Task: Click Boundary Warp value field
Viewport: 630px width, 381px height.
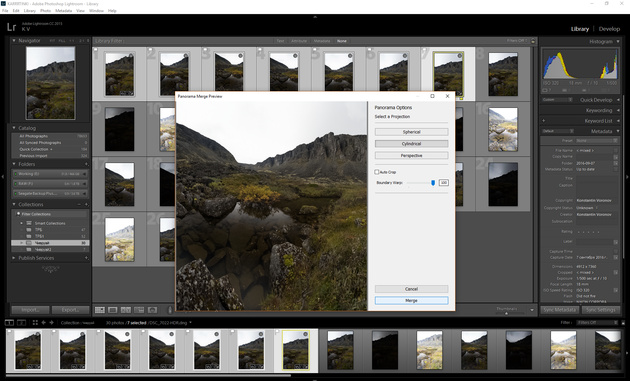Action: 444,183
